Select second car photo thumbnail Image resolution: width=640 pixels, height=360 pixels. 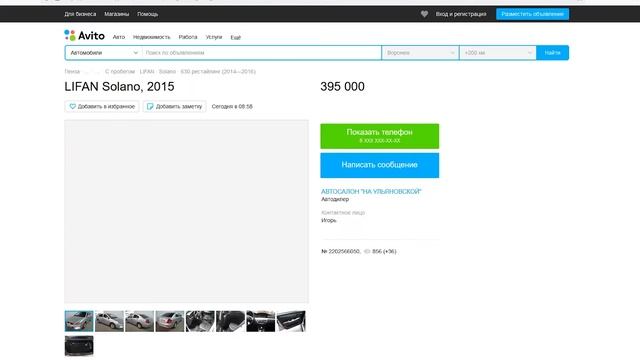(x=109, y=321)
